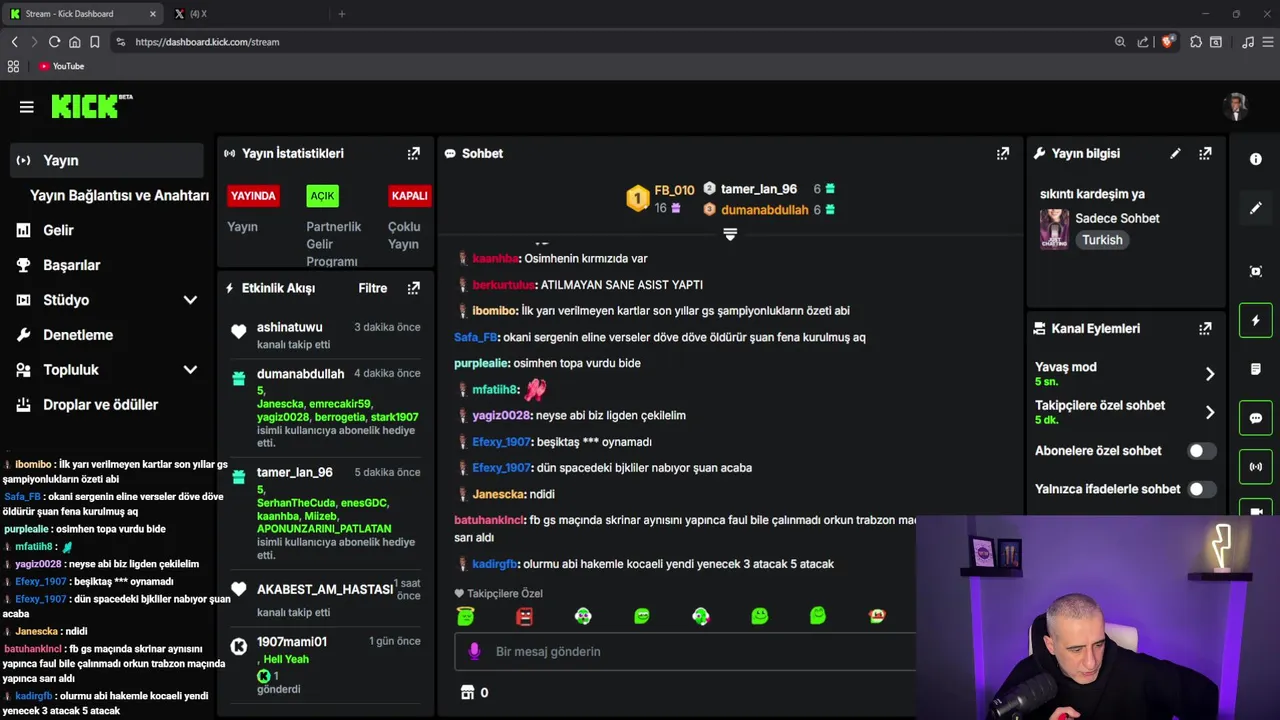This screenshot has width=1280, height=720.
Task: Edit stream info with the Yayın bilgisi pencil
Action: point(1175,153)
